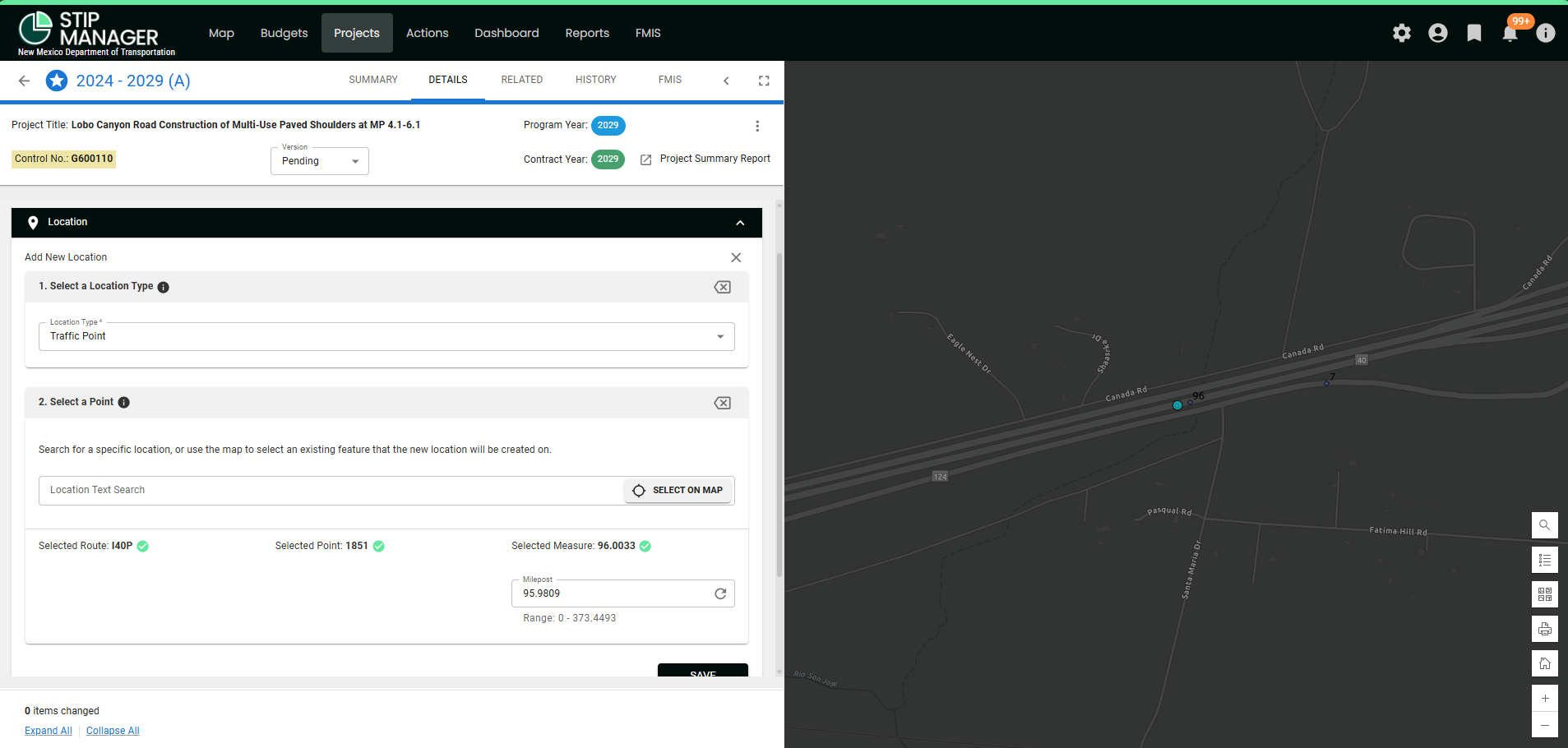The image size is (1568, 748).
Task: Open the Map menu
Action: click(x=221, y=33)
